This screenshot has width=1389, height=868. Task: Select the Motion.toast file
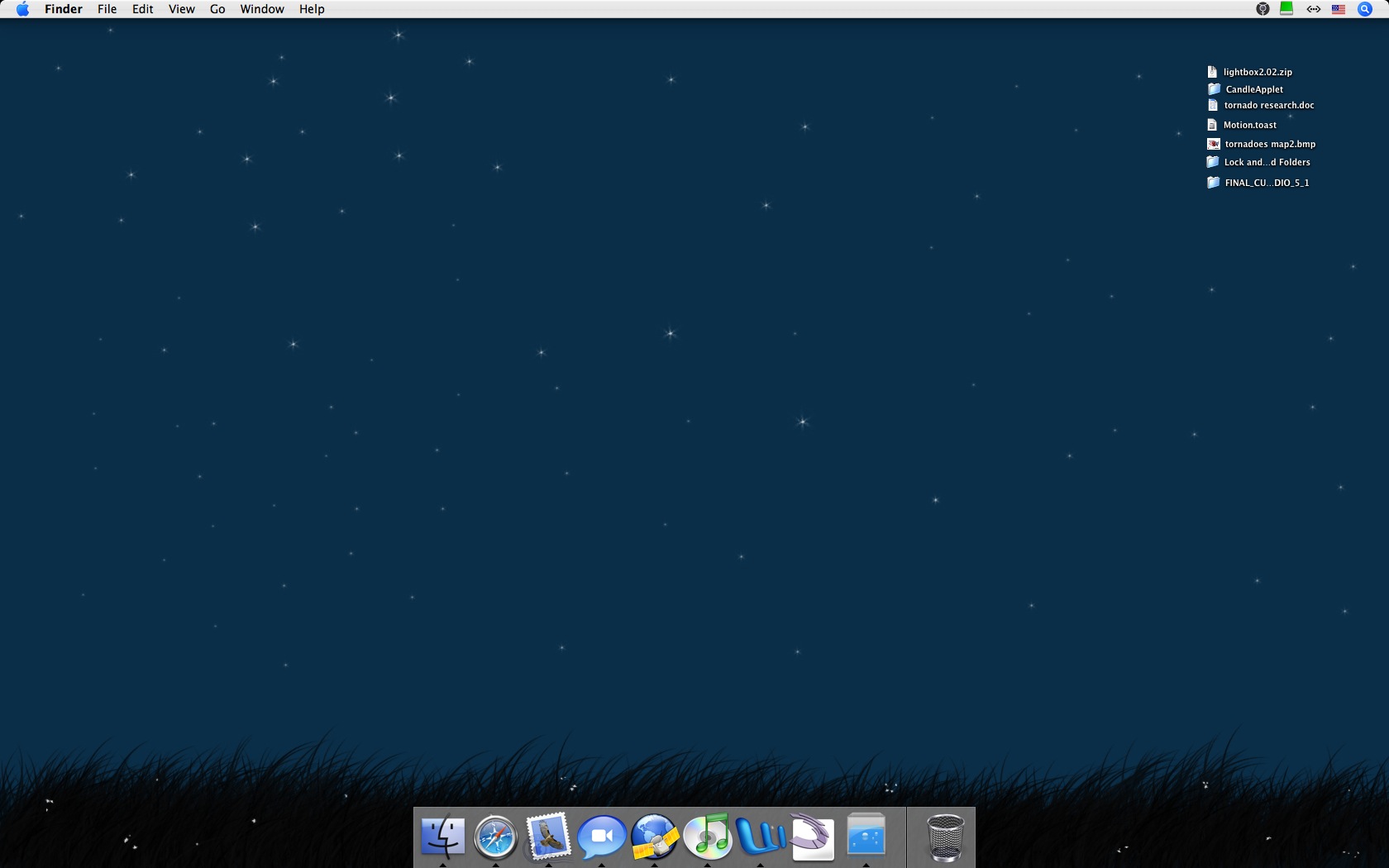pos(1242,125)
